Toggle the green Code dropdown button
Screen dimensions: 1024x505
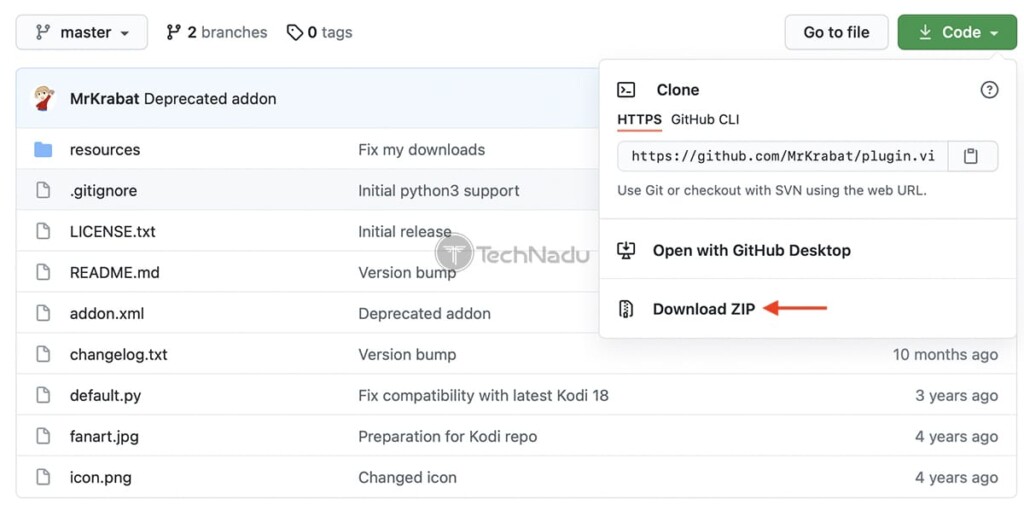coord(957,32)
